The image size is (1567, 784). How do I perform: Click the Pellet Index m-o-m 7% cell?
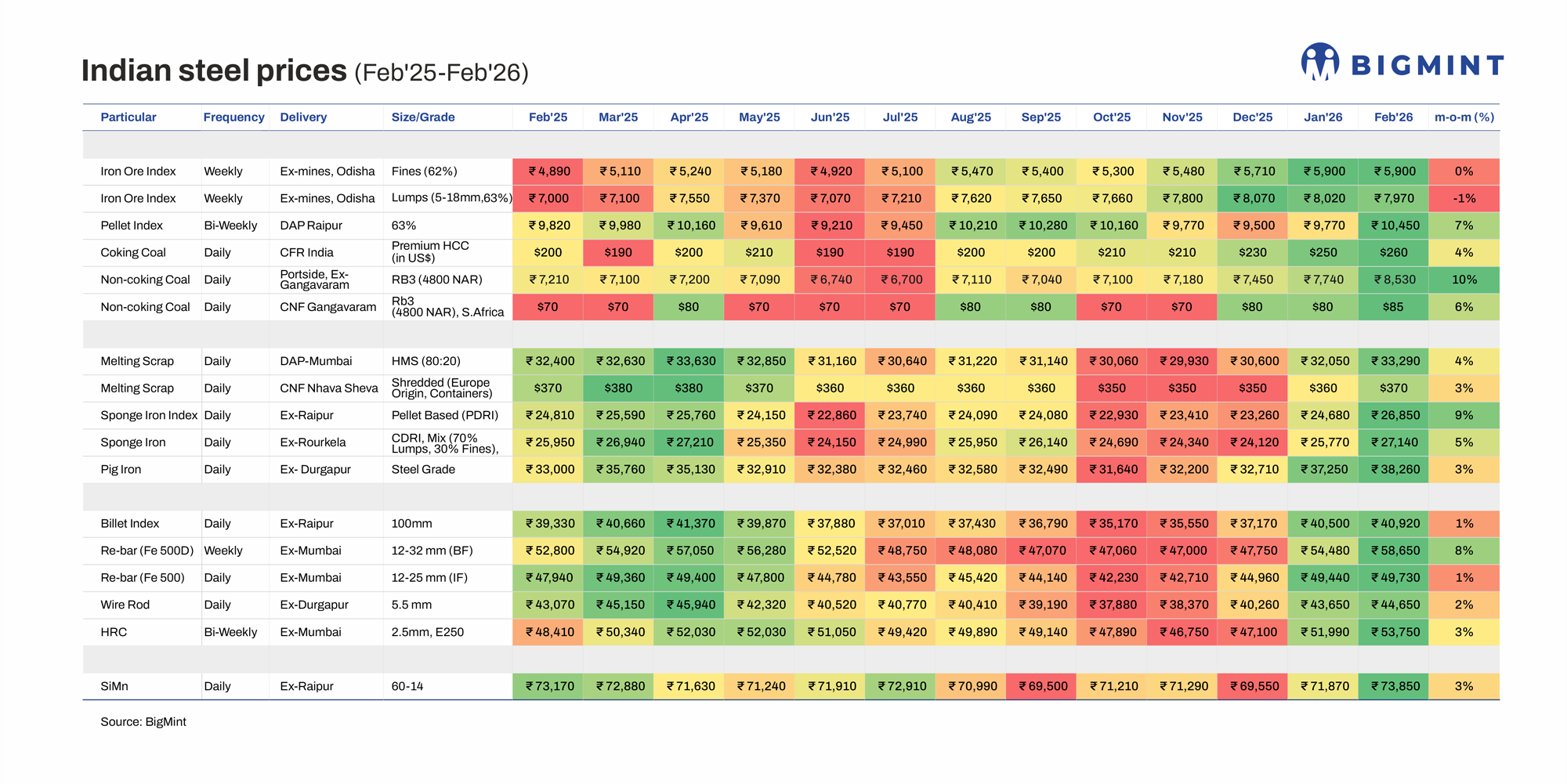coord(1464,226)
